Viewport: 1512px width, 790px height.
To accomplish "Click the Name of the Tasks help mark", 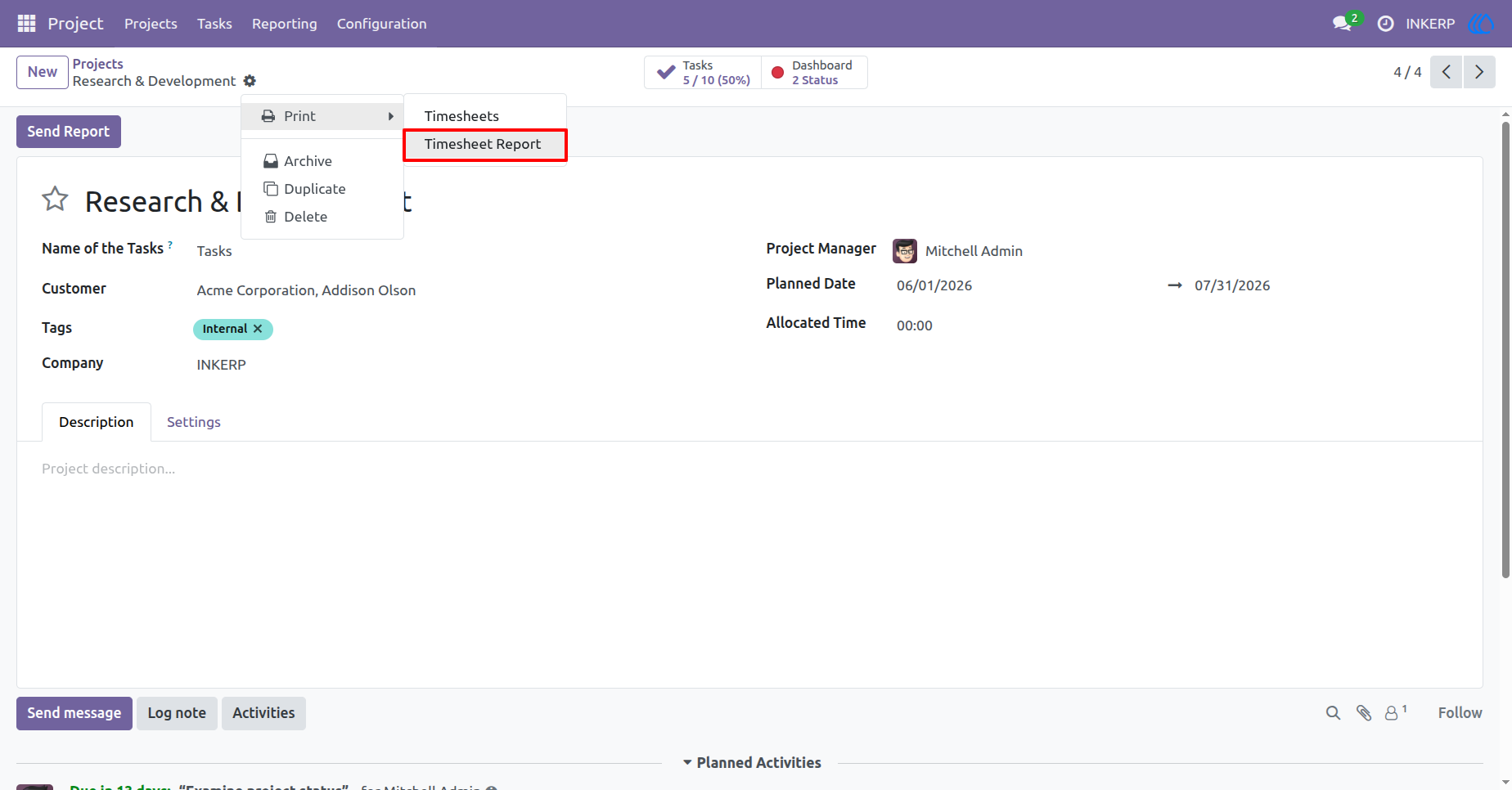I will tap(170, 245).
